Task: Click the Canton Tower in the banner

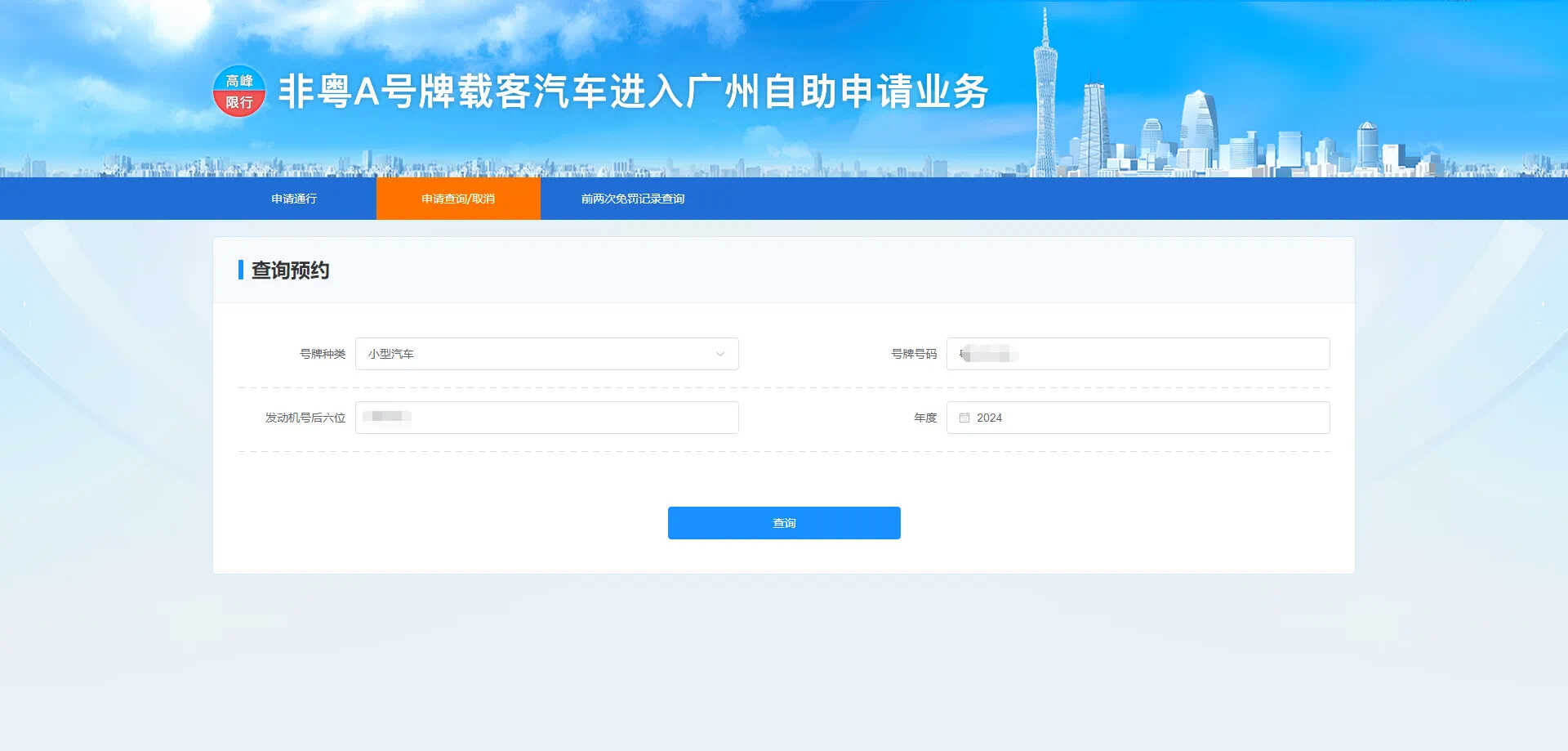Action: pyautogui.click(x=1045, y=98)
